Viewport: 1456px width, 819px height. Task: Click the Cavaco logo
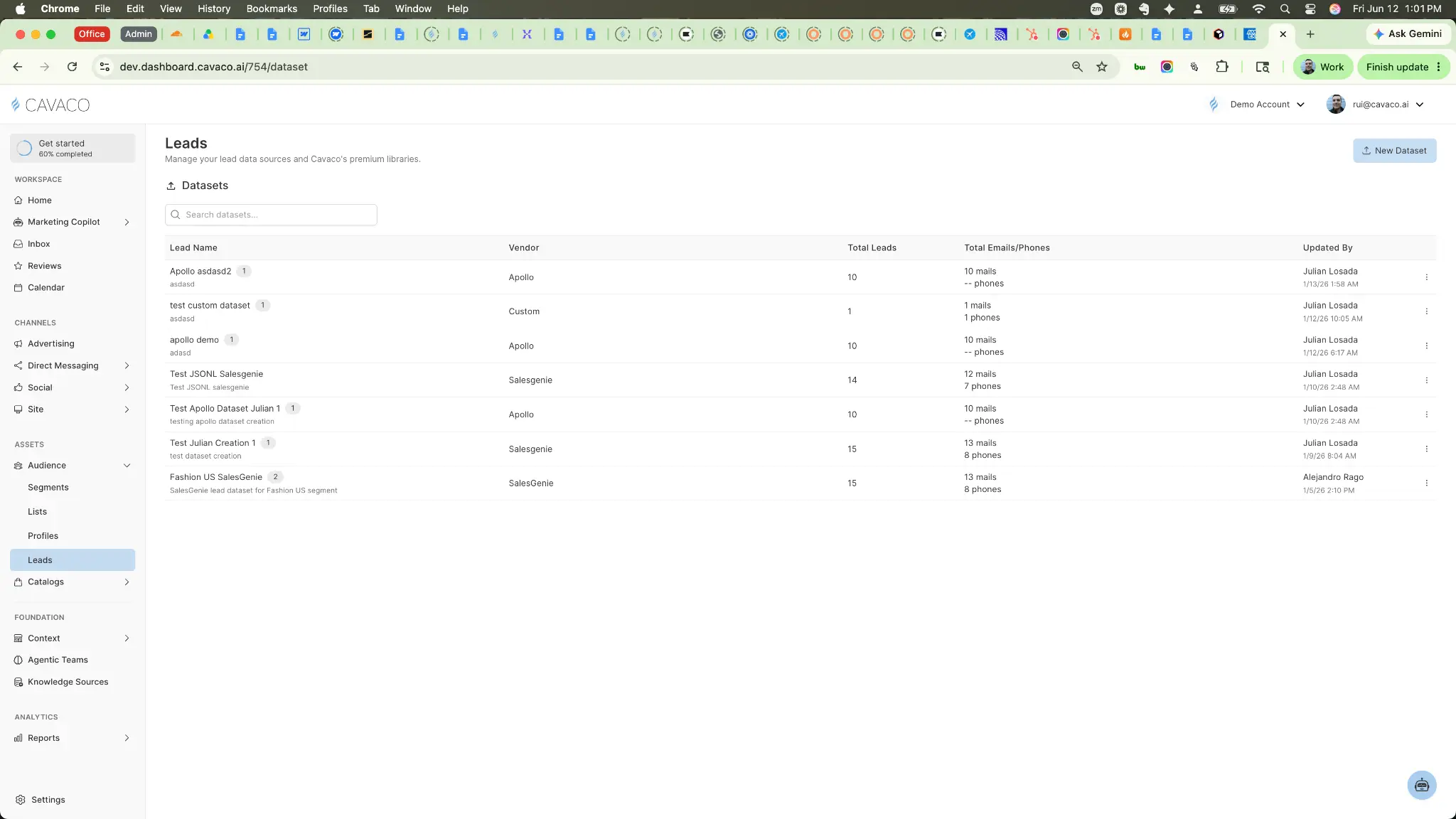pos(50,105)
